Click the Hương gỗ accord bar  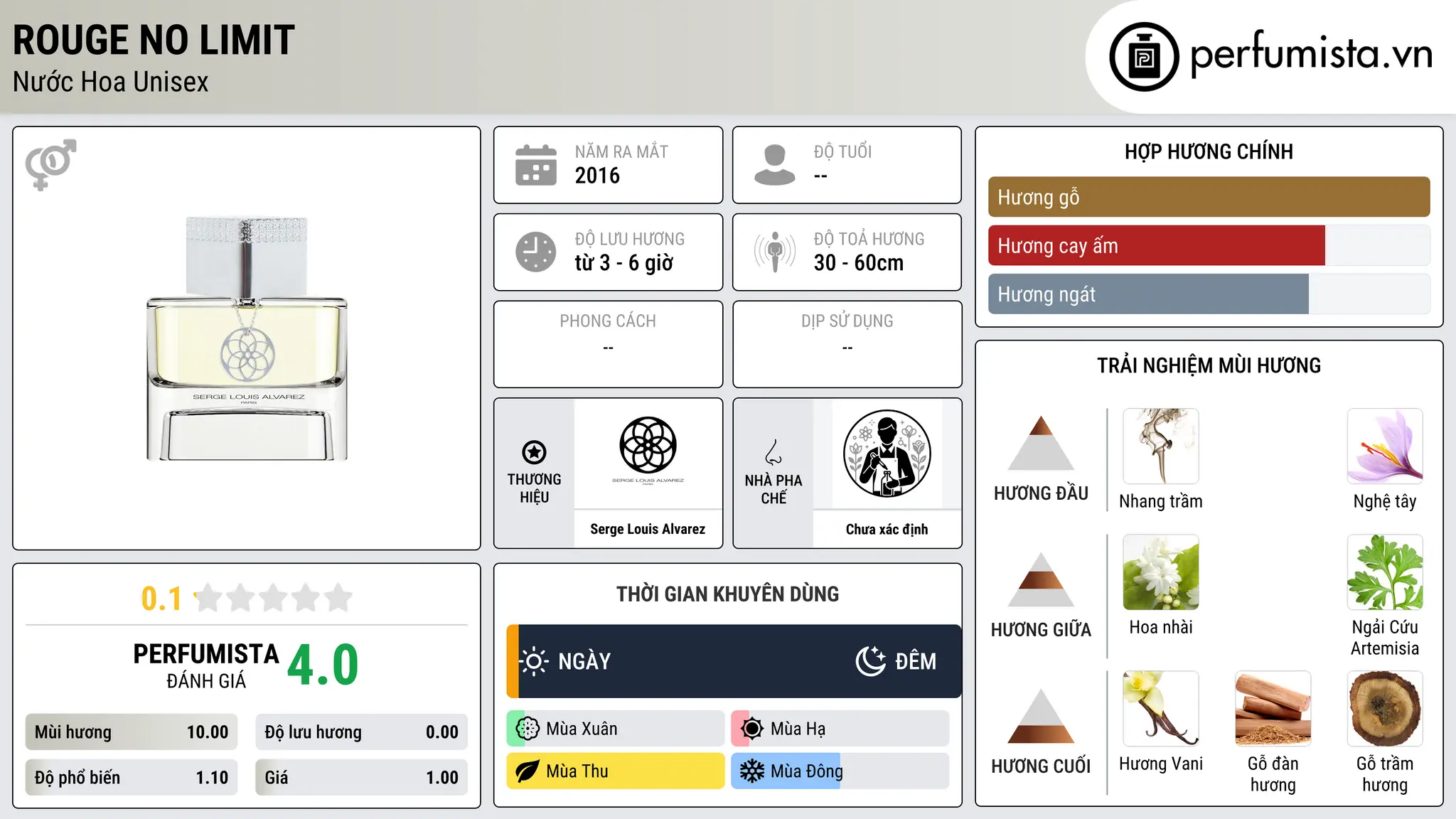click(x=1209, y=197)
